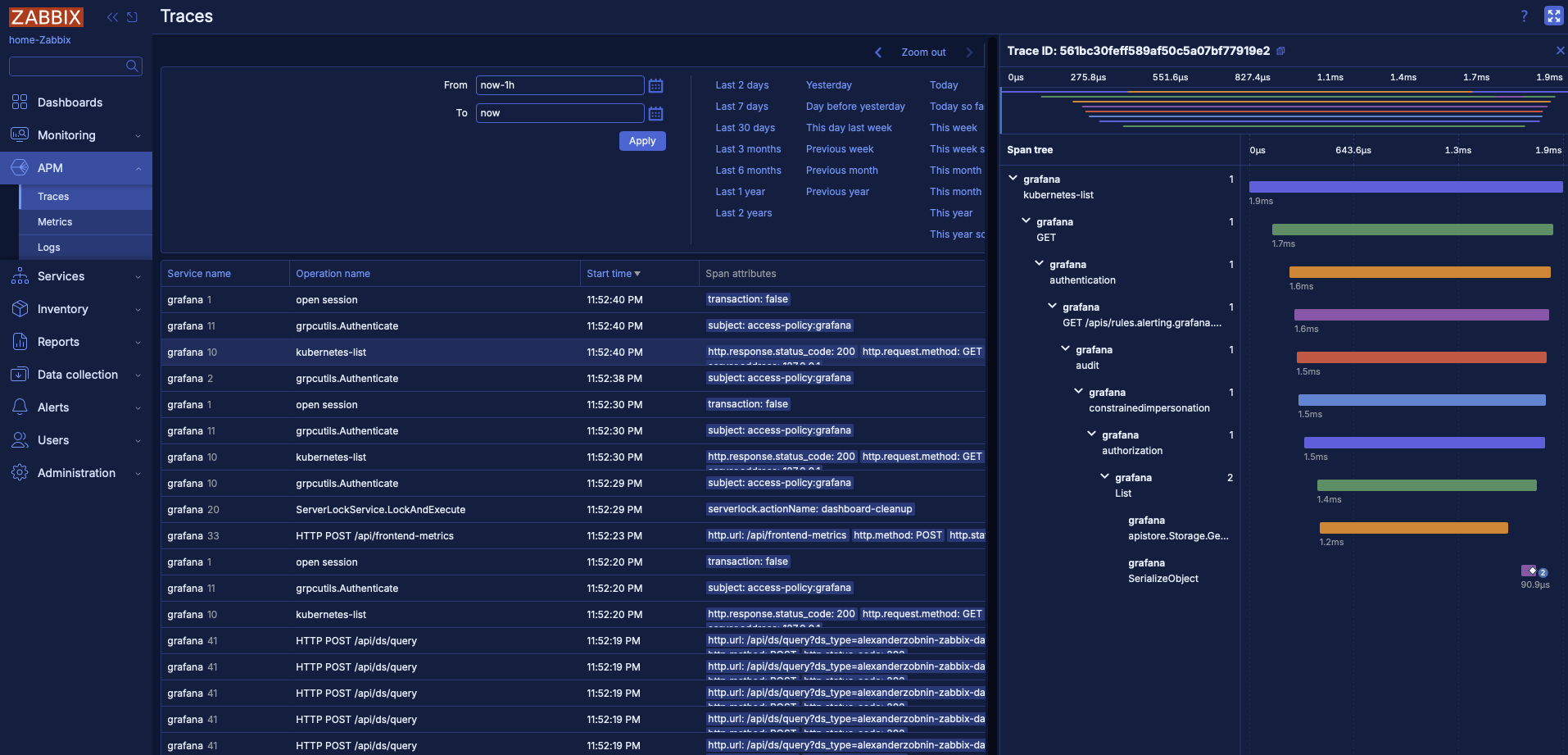Click the APM section icon
Image resolution: width=1568 pixels, height=755 pixels.
pos(20,168)
